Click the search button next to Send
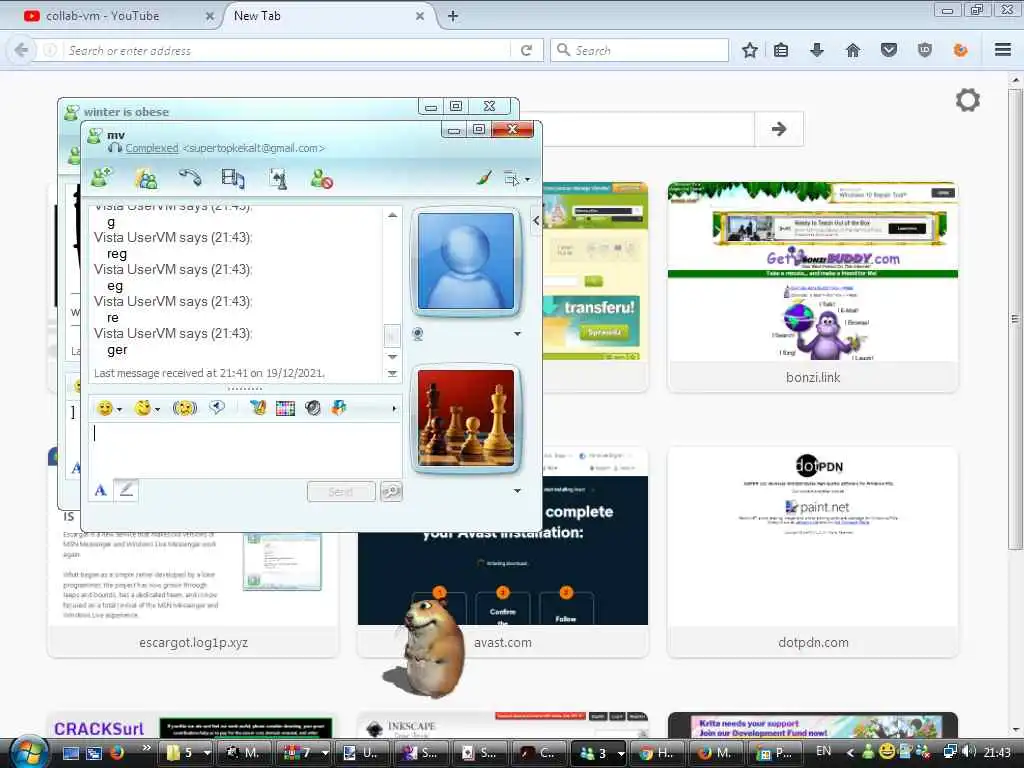1024x768 pixels. [x=391, y=491]
